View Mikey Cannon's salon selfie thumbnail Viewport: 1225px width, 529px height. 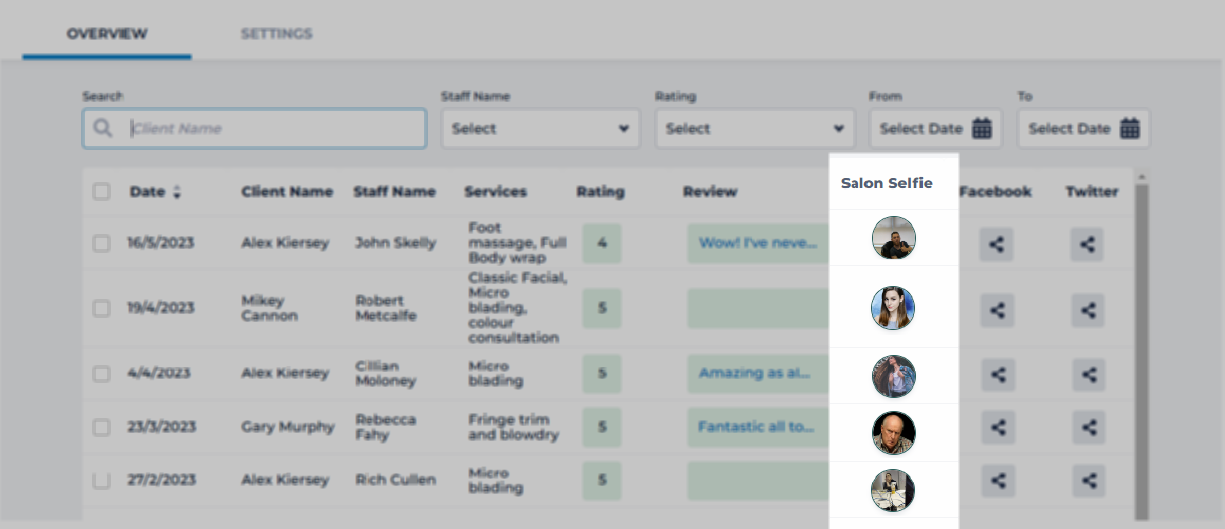click(893, 308)
